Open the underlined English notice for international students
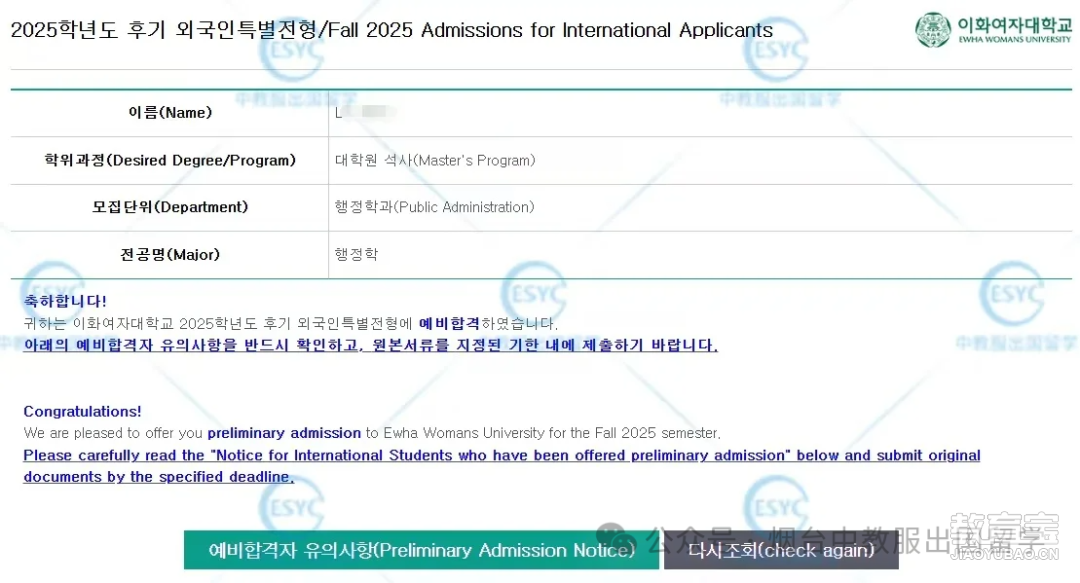This screenshot has height=583, width=1080. tap(501, 466)
